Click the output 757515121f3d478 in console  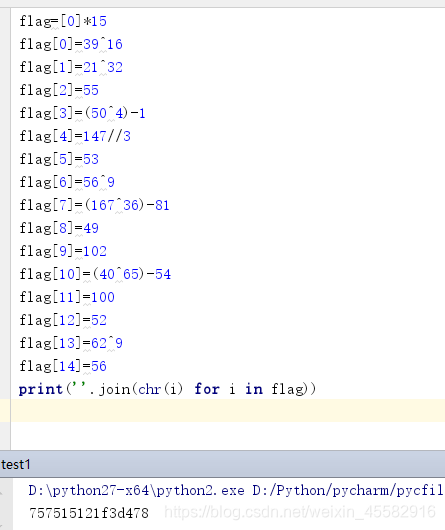(89, 513)
